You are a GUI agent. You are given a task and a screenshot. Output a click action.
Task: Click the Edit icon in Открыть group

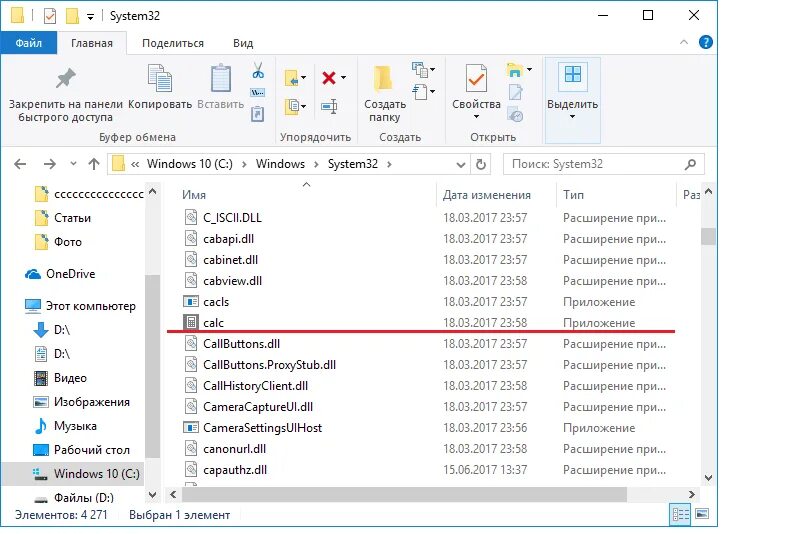pyautogui.click(x=515, y=92)
